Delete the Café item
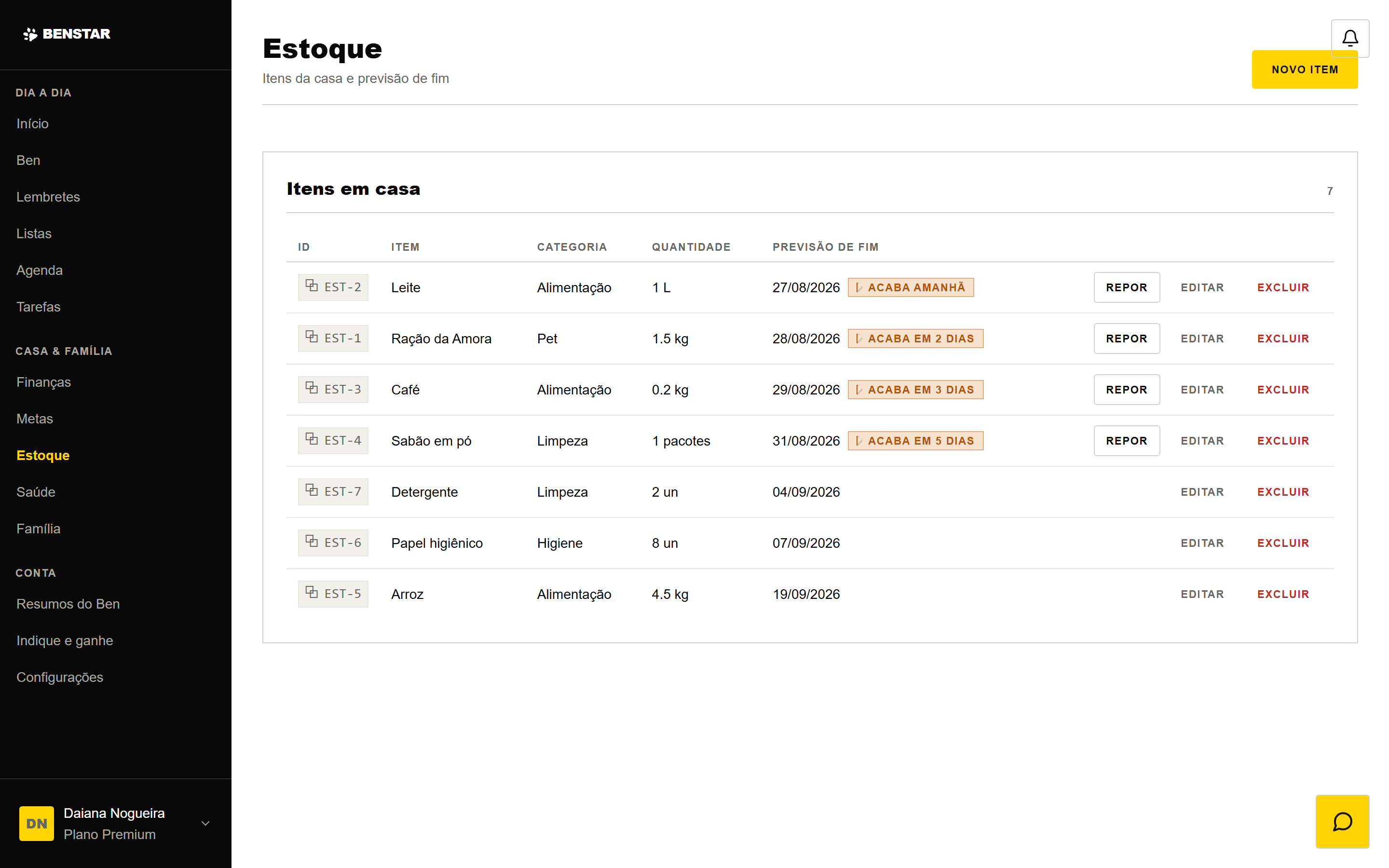 click(1283, 389)
